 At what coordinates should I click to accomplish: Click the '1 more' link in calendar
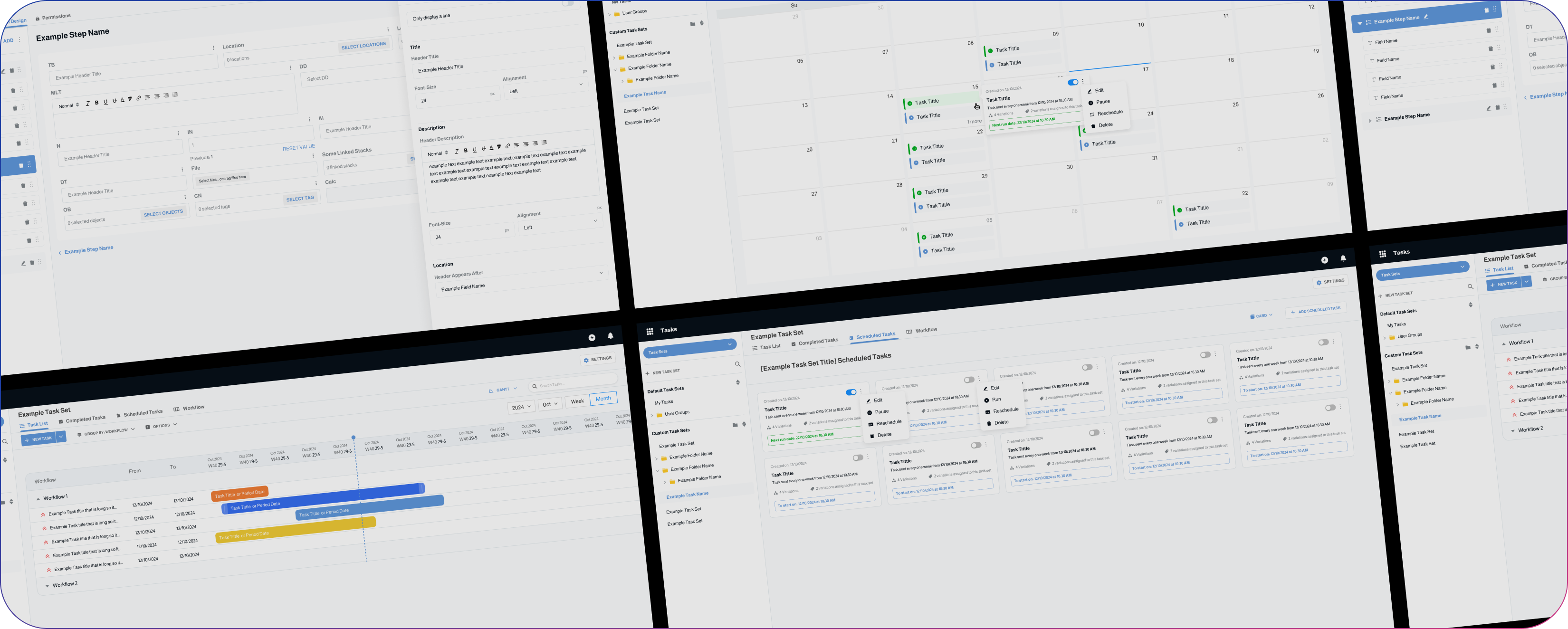(x=974, y=122)
